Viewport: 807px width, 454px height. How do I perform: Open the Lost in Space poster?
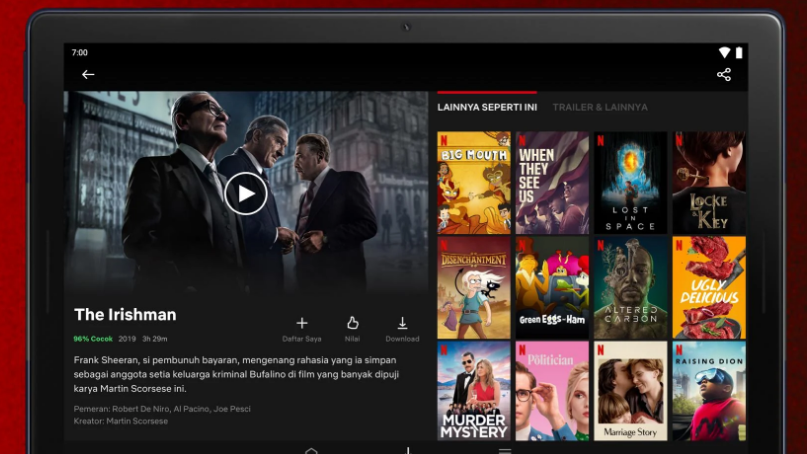pos(630,183)
